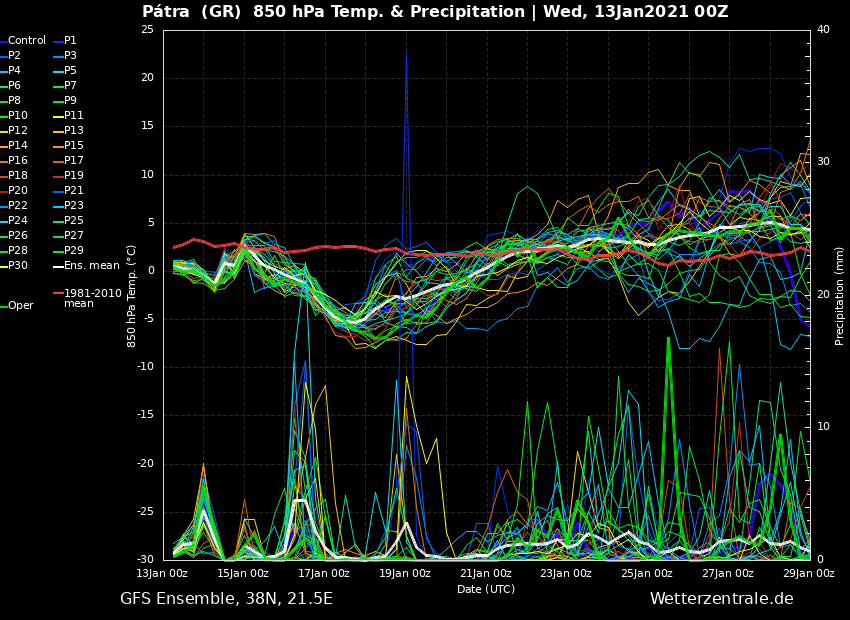Viewport: 850px width, 620px height.
Task: Pick the "P3" legend entry
Action: click(66, 55)
